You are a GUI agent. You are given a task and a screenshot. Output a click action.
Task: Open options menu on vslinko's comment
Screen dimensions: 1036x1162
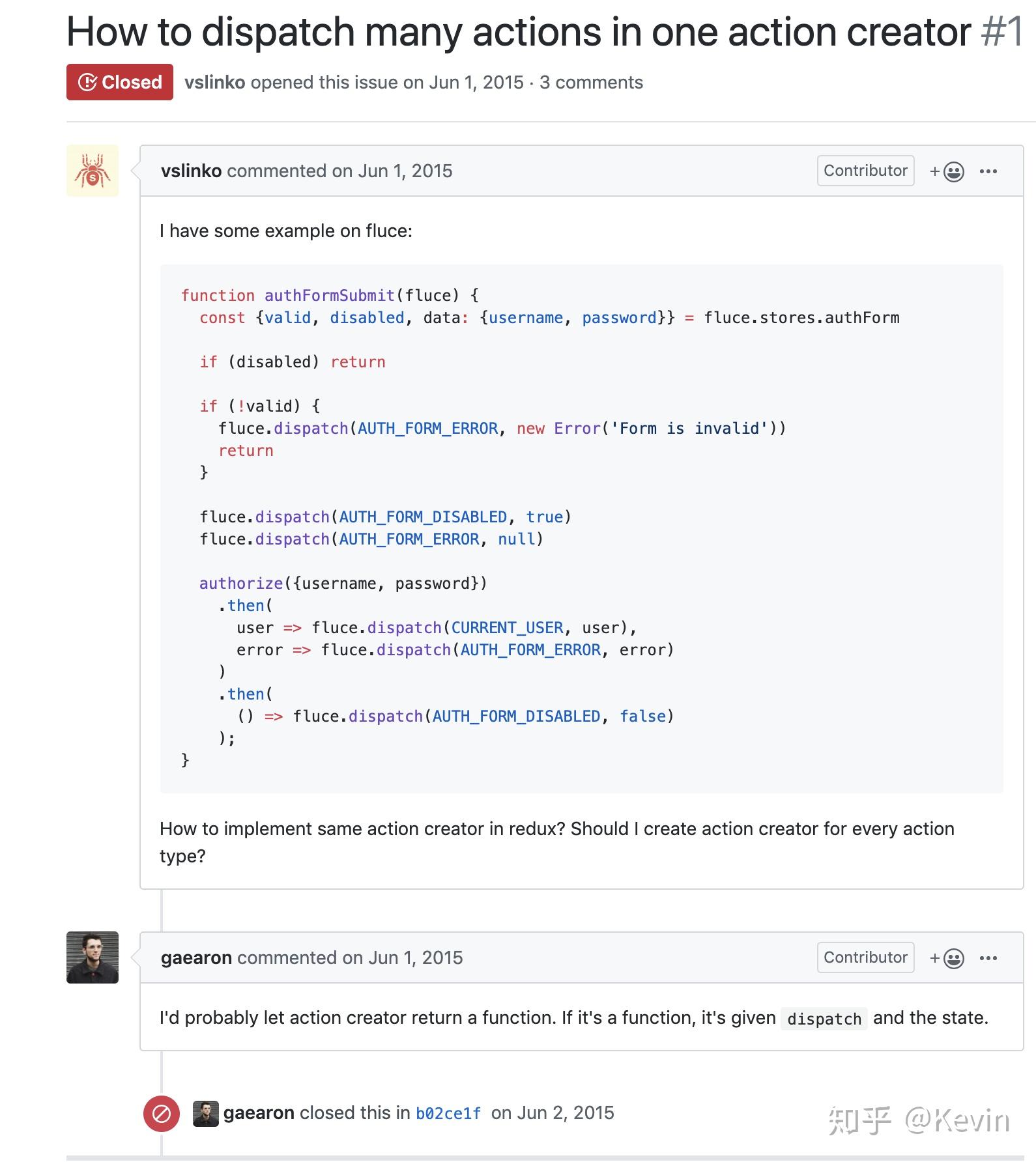pyautogui.click(x=988, y=171)
